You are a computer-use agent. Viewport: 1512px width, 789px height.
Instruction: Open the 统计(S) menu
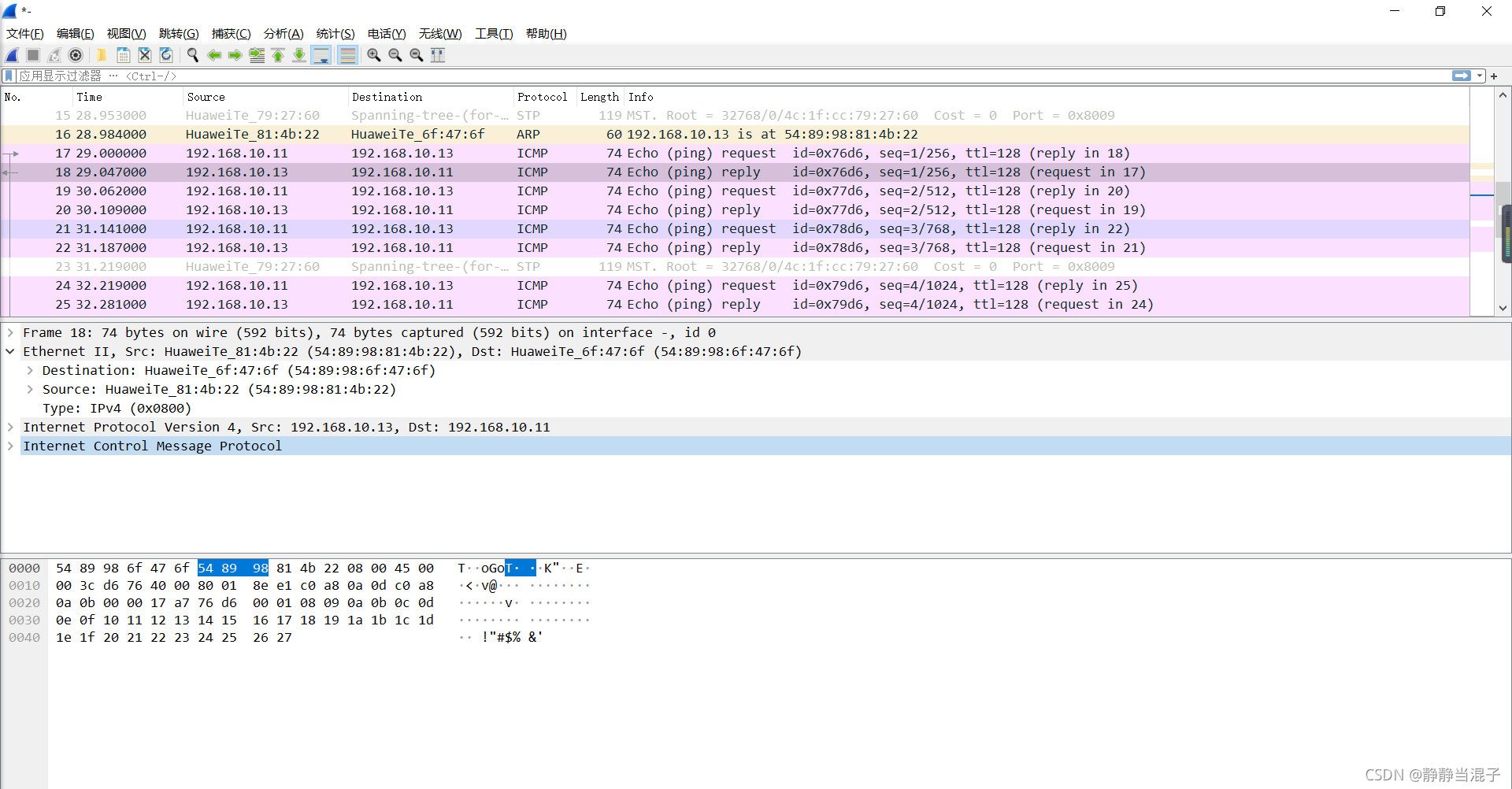click(x=335, y=33)
